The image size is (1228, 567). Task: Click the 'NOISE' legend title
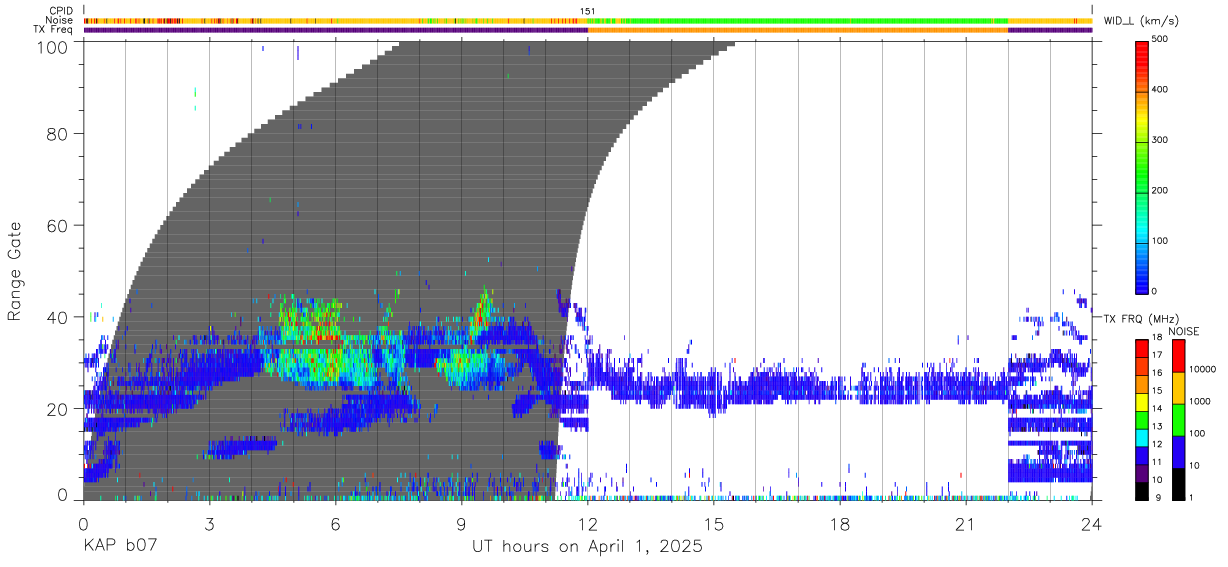[1184, 331]
